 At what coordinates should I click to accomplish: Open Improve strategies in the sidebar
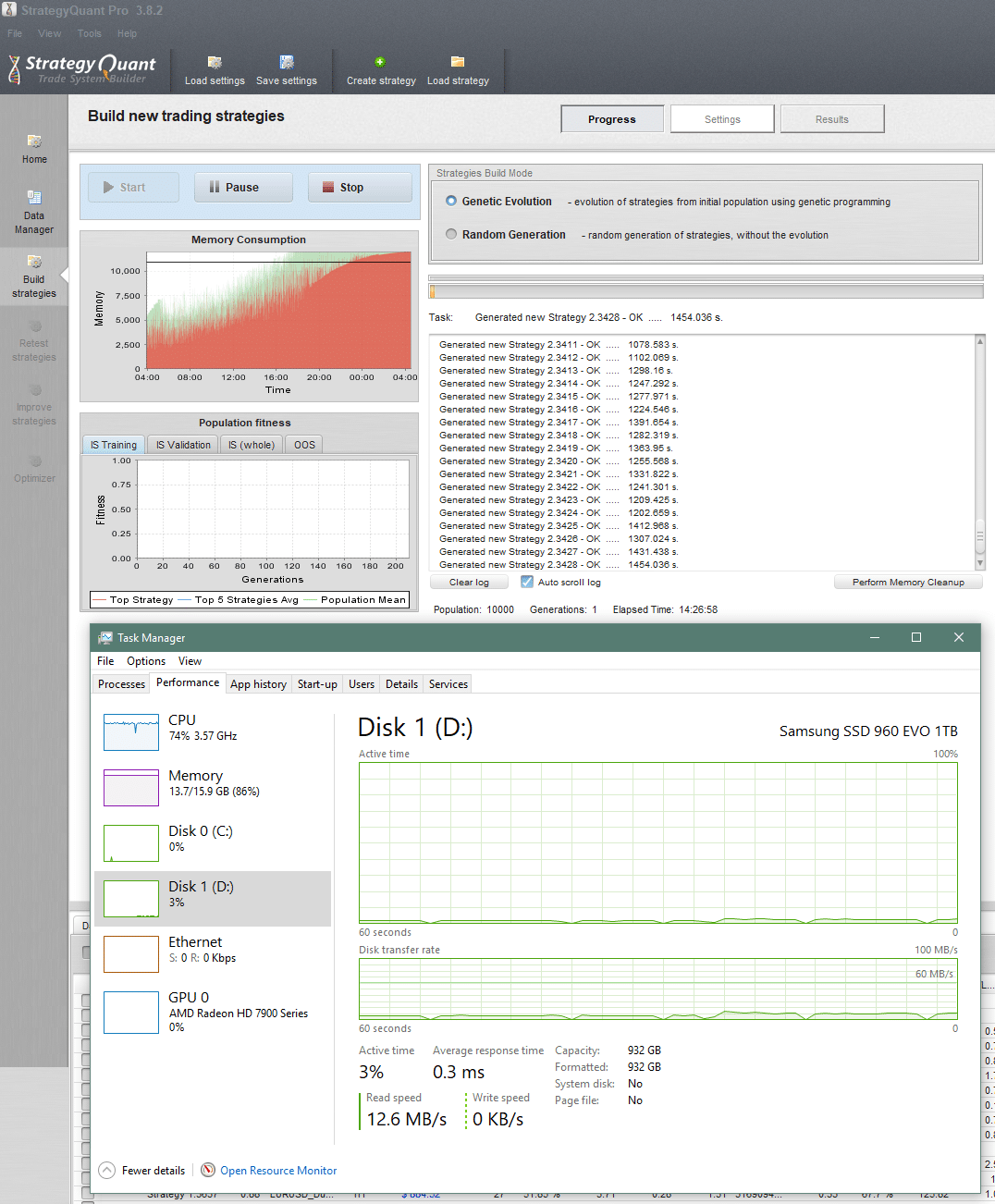[34, 403]
